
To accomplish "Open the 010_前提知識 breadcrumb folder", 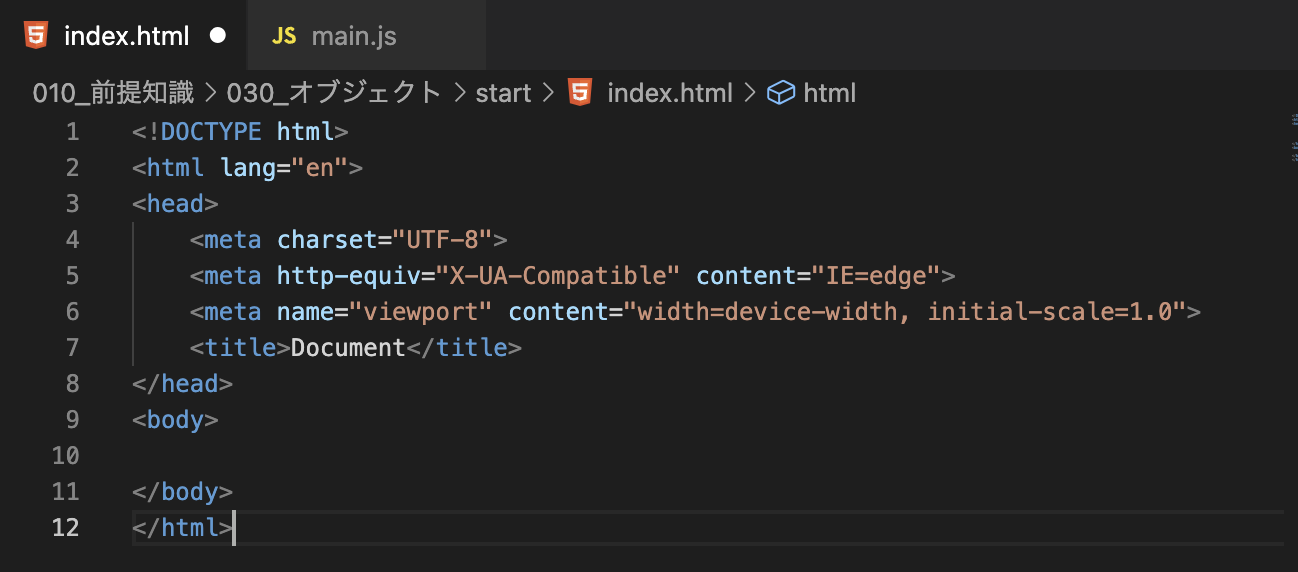I will pos(113,93).
